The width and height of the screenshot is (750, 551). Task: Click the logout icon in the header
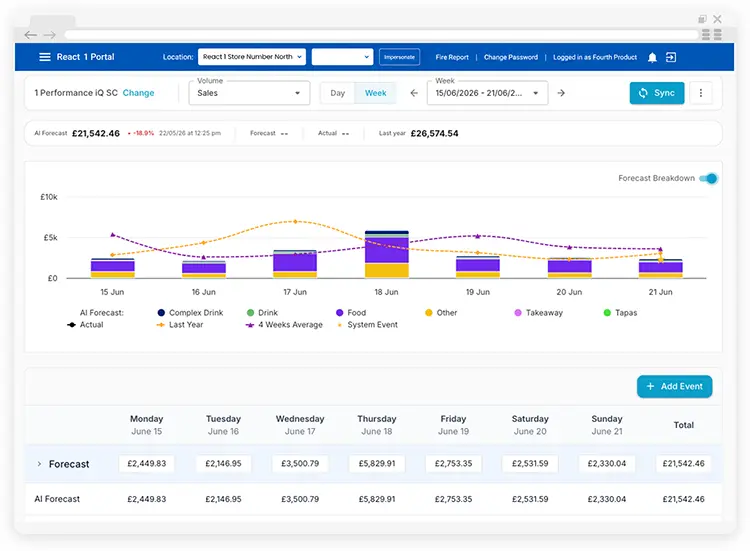671,57
